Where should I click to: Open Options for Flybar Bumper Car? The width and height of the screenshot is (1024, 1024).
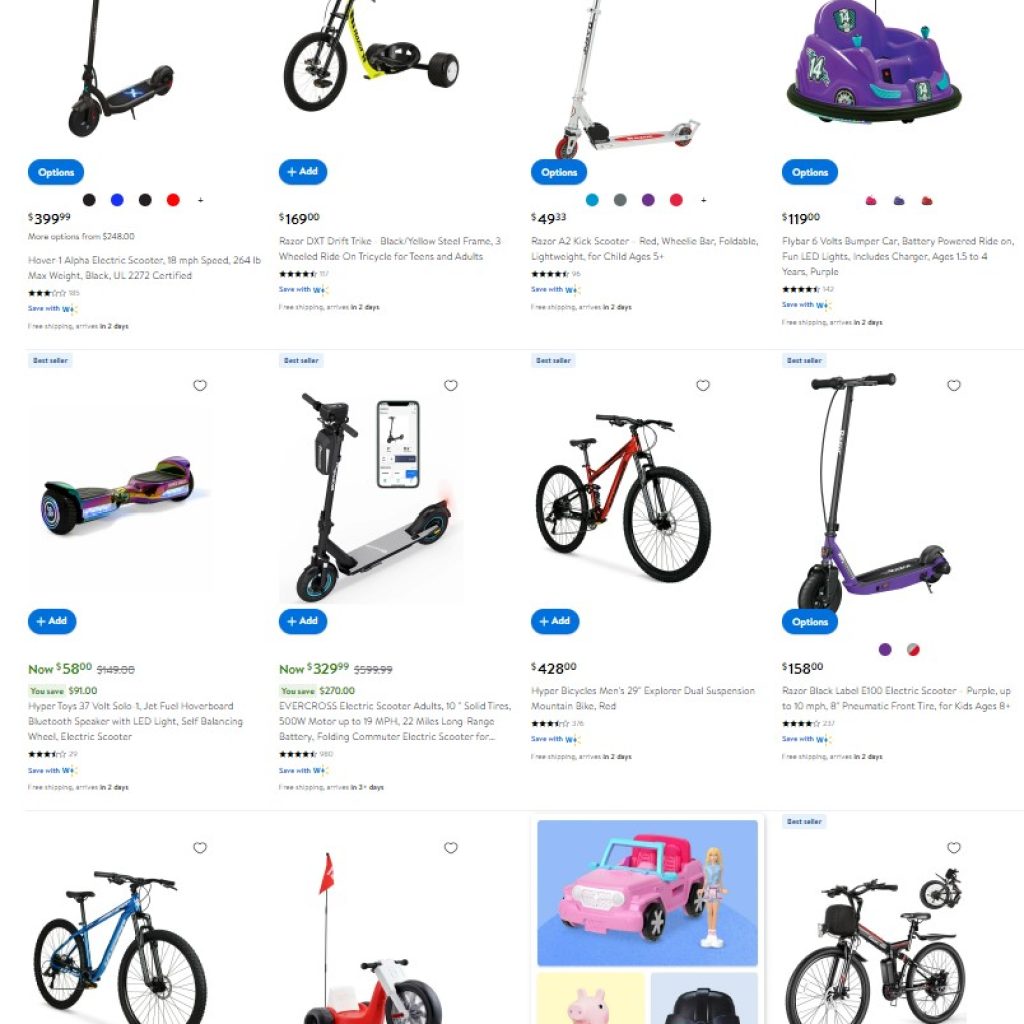point(810,172)
